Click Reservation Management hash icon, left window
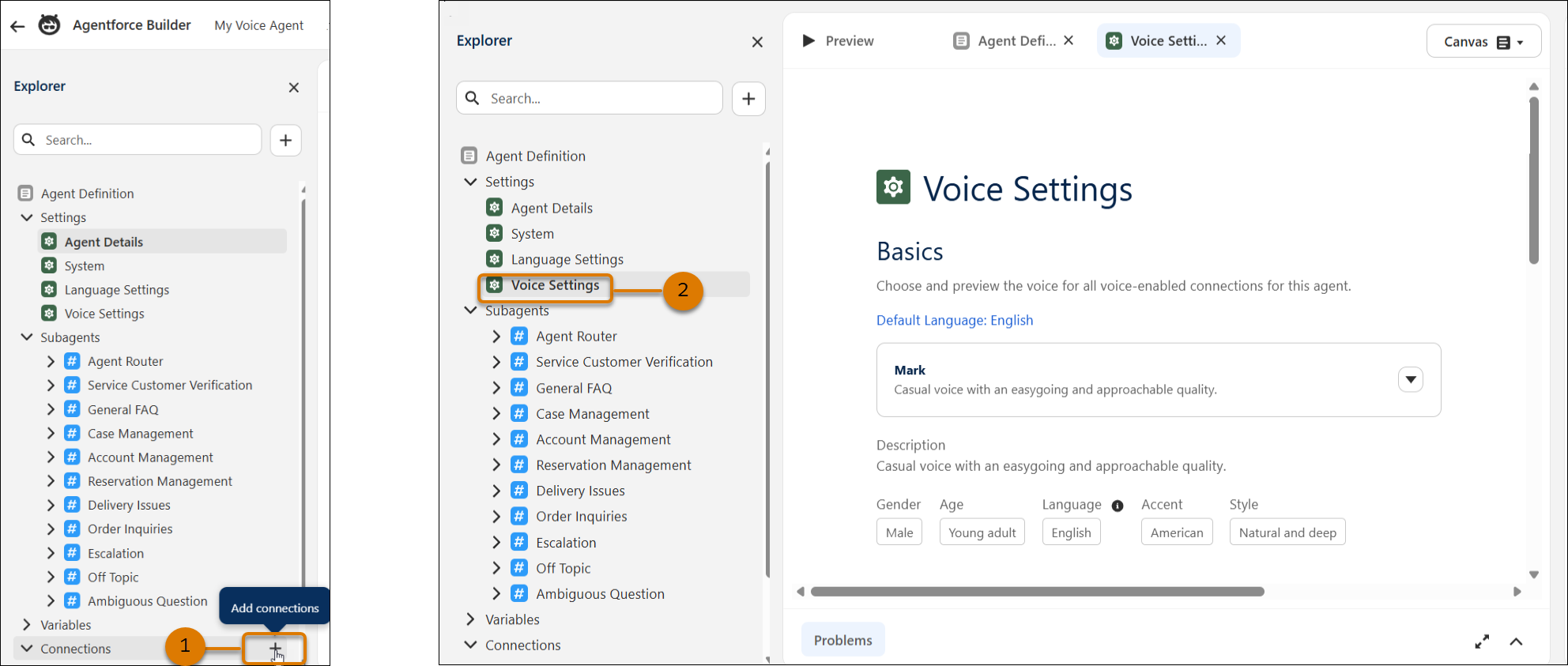Viewport: 1568px width, 666px height. tap(72, 480)
